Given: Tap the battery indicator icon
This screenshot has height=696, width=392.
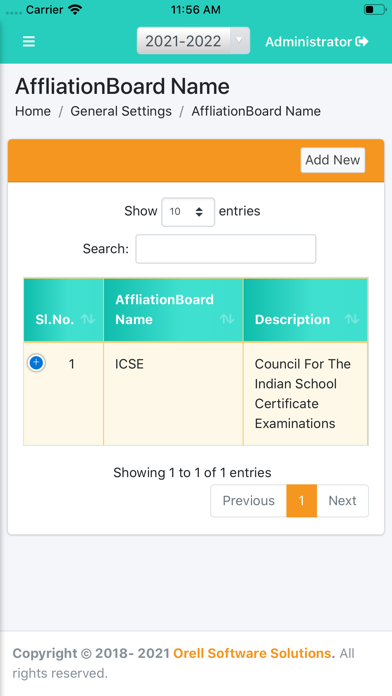Looking at the screenshot, I should [x=374, y=9].
